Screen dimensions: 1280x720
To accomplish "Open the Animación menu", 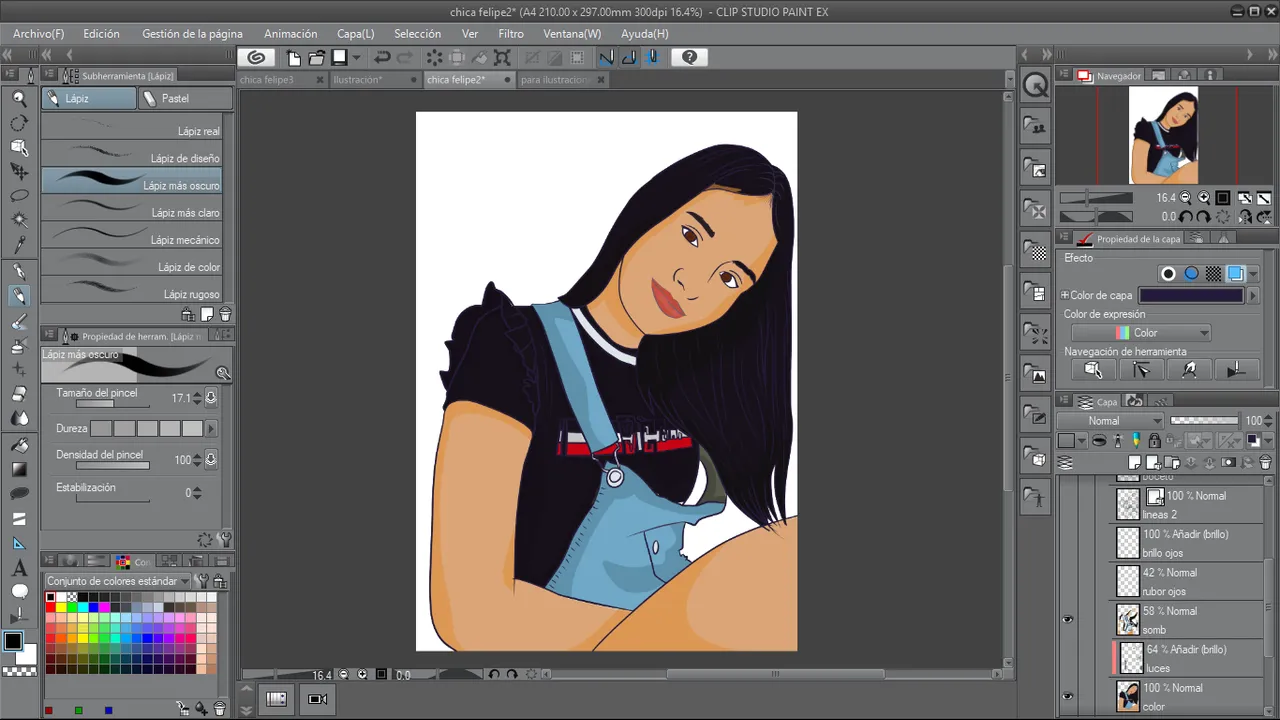I will [290, 33].
